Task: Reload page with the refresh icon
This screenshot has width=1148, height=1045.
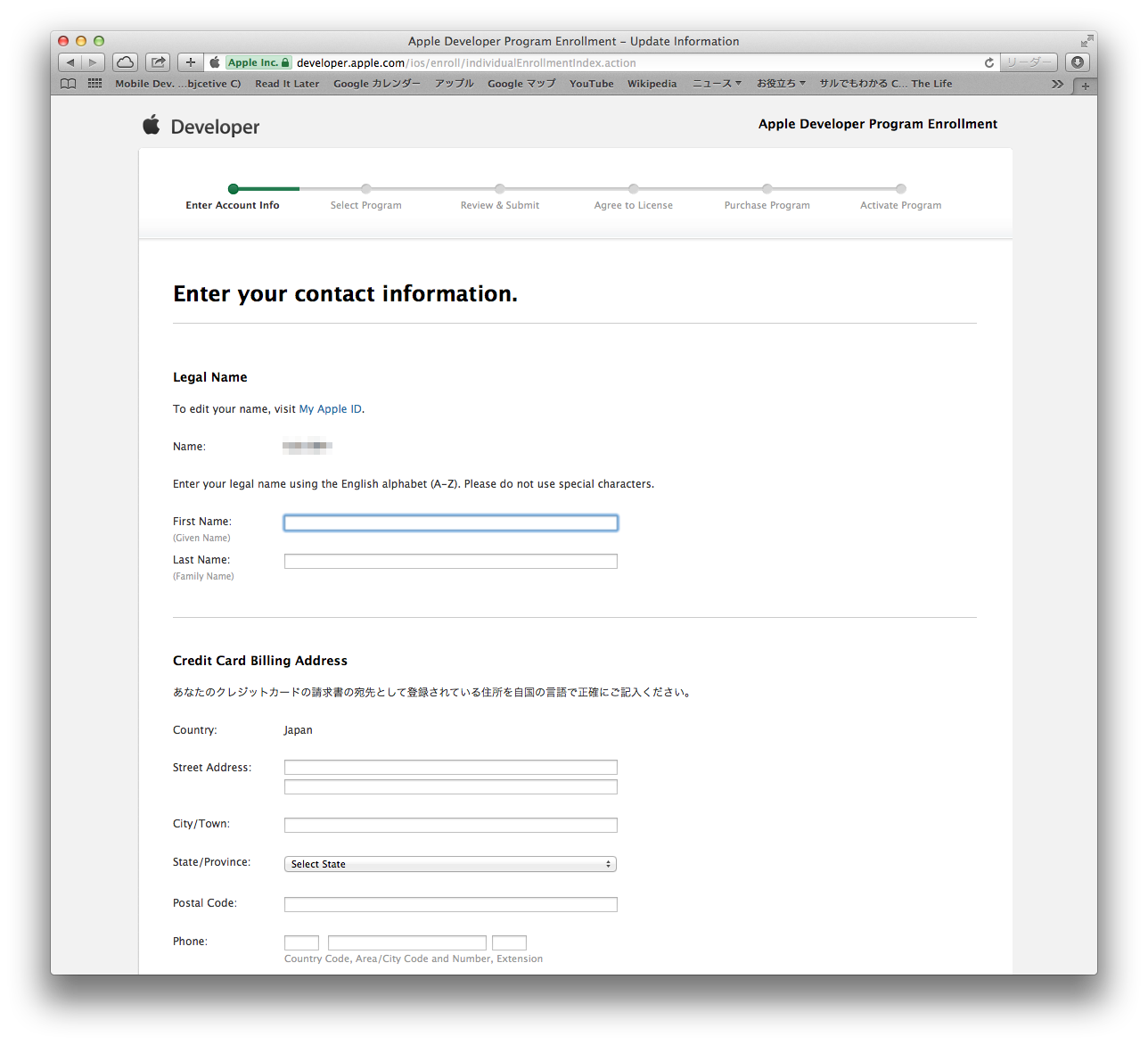Action: [988, 62]
